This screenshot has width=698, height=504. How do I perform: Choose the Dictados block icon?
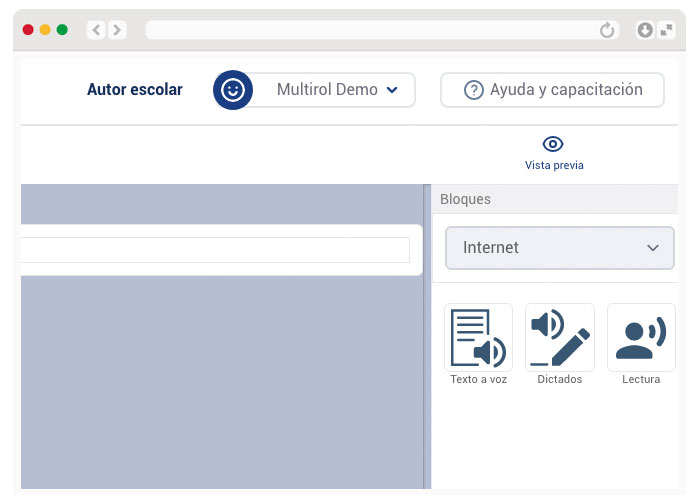tap(559, 338)
